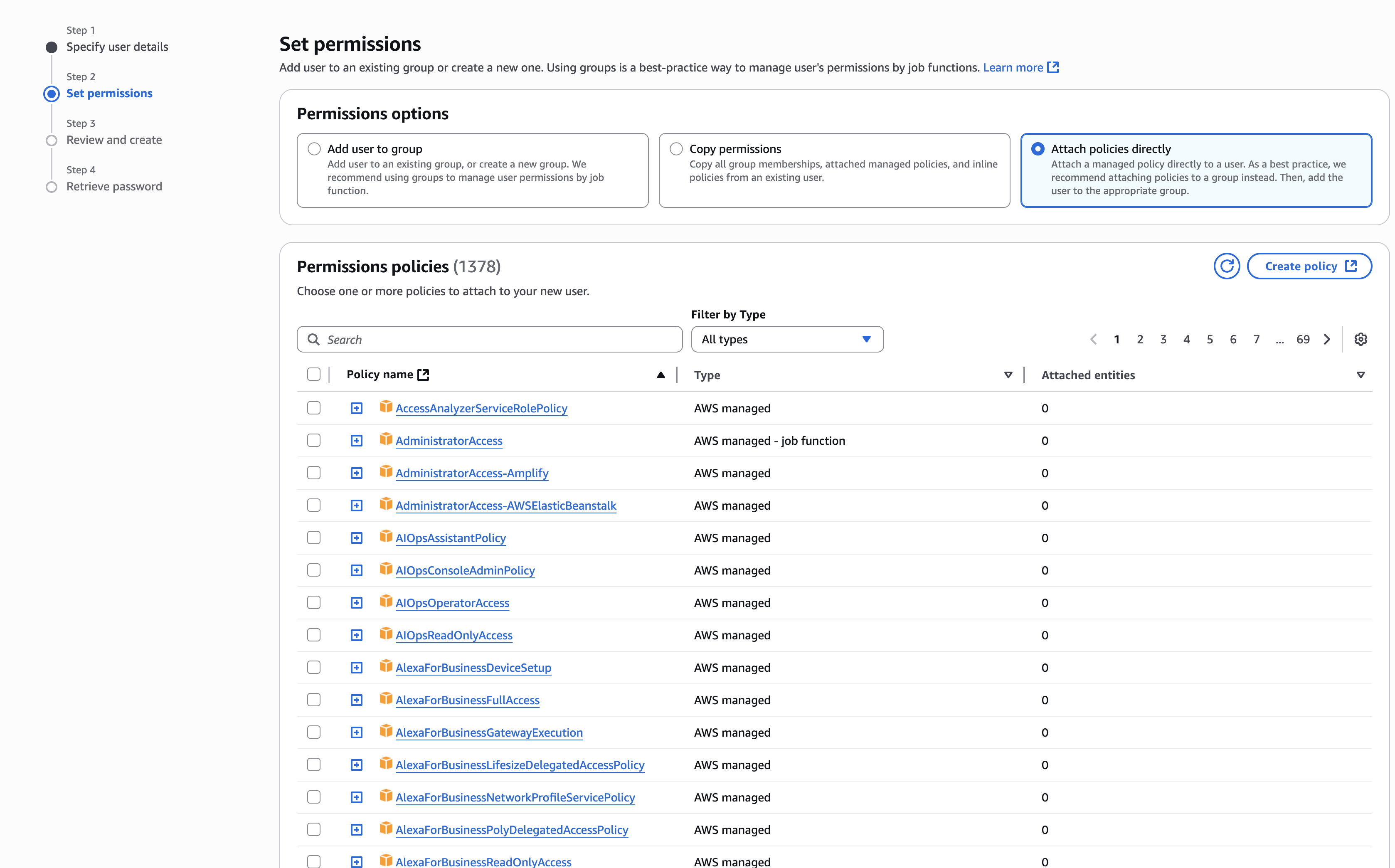Click the search magnifier icon

pos(313,339)
